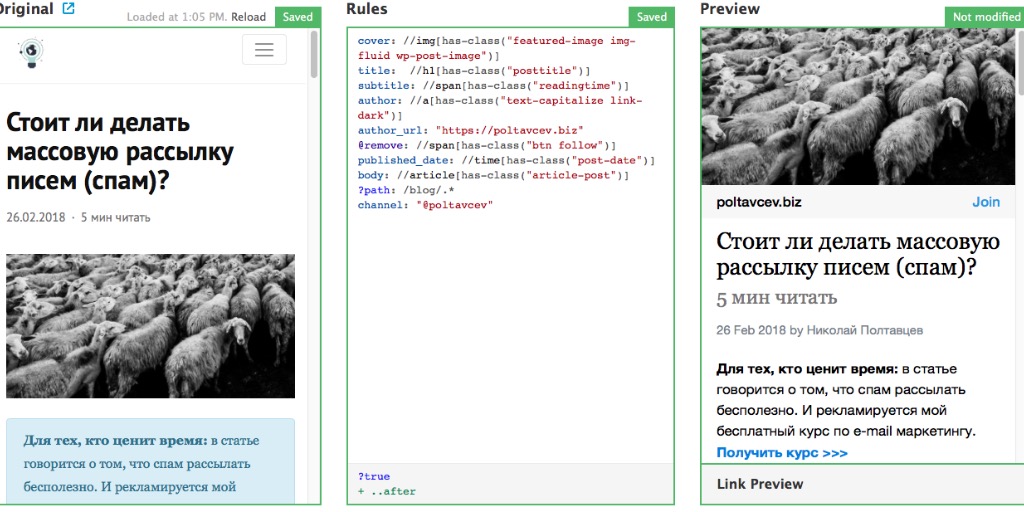Open the hamburger navigation menu
The width and height of the screenshot is (1024, 512).
click(264, 49)
